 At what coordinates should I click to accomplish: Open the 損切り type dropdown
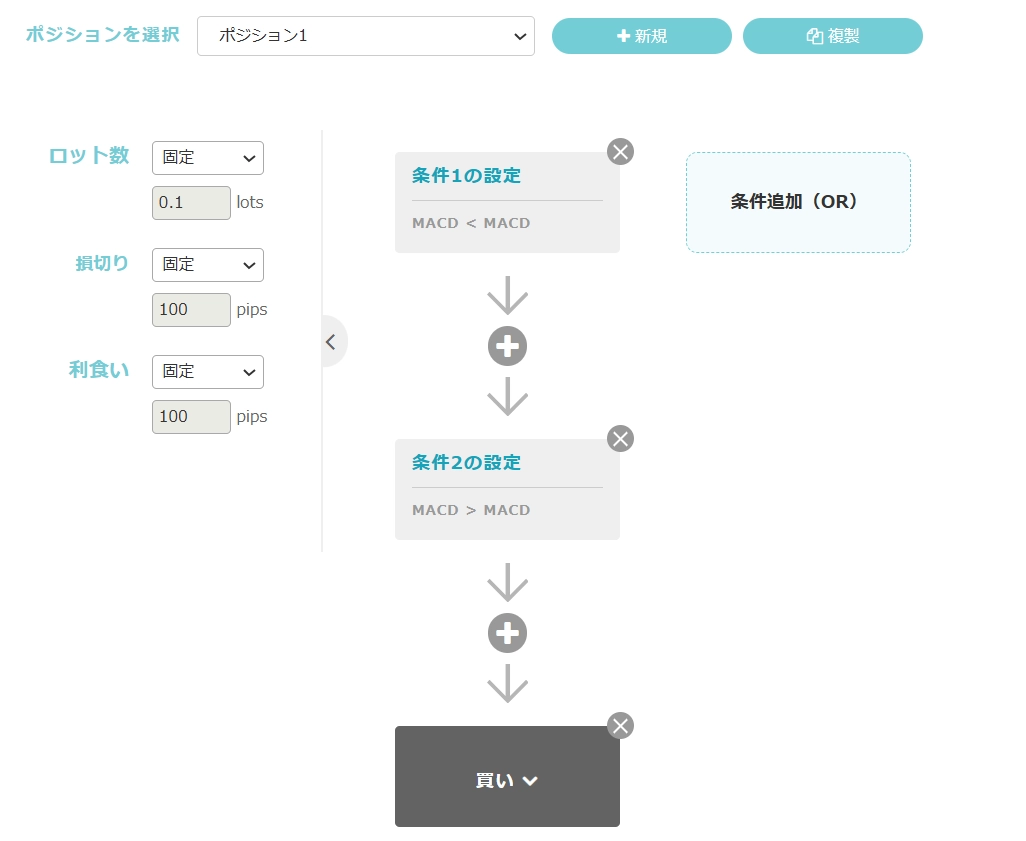point(208,265)
